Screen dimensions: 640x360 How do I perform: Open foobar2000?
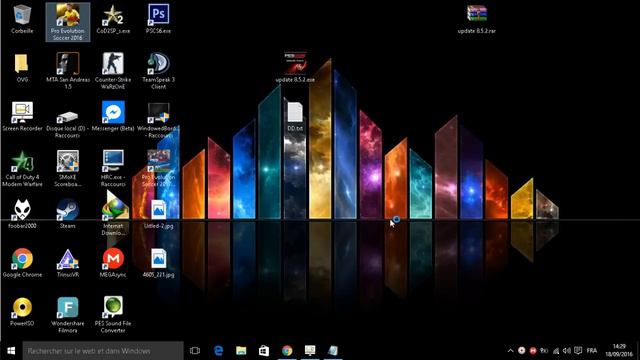[x=22, y=214]
